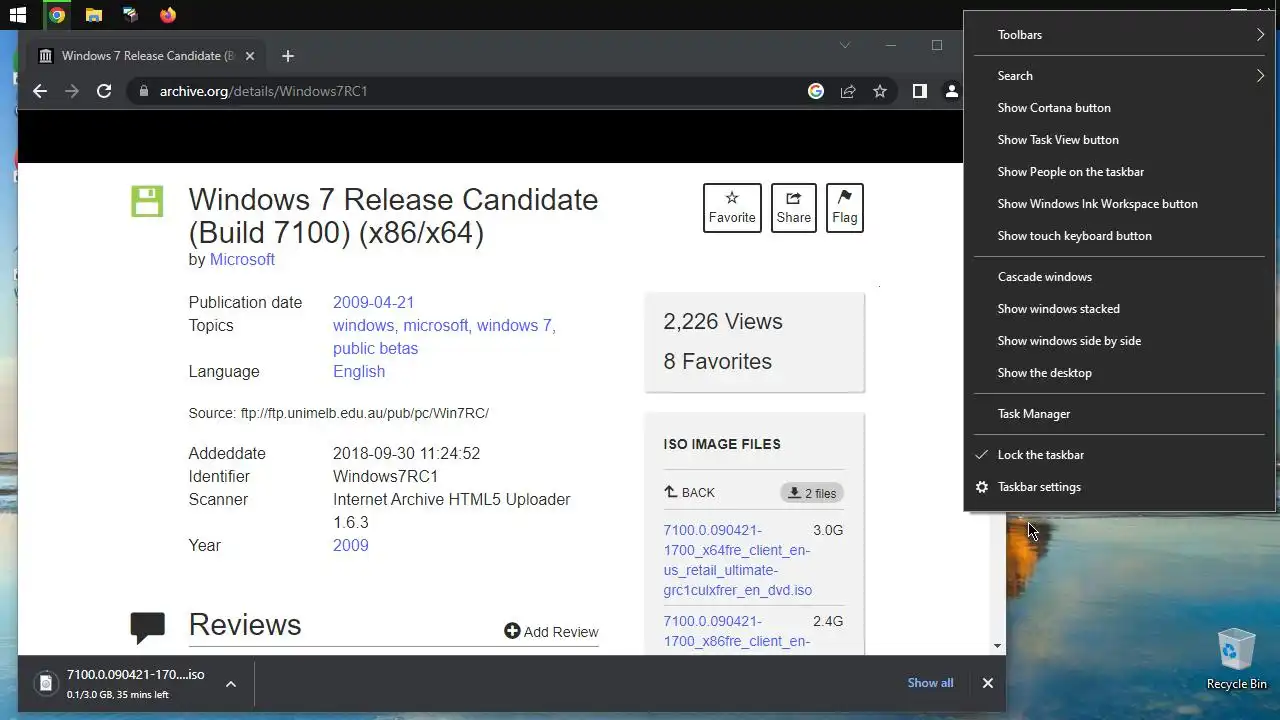
Task: Toggle Show Cortana button
Action: coord(1119,108)
